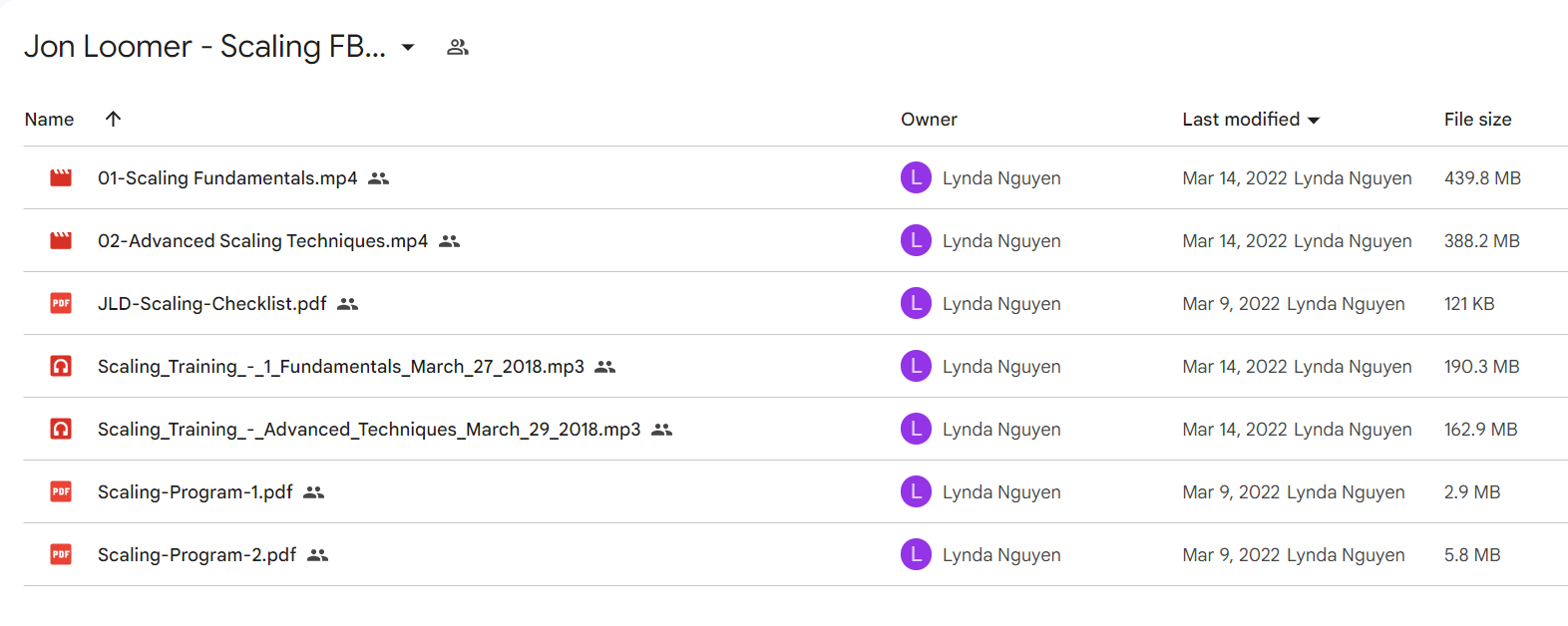The image size is (1568, 626).
Task: Click the video icon for 02-Advanced Scaling Techniques.mp4
Action: tap(61, 241)
